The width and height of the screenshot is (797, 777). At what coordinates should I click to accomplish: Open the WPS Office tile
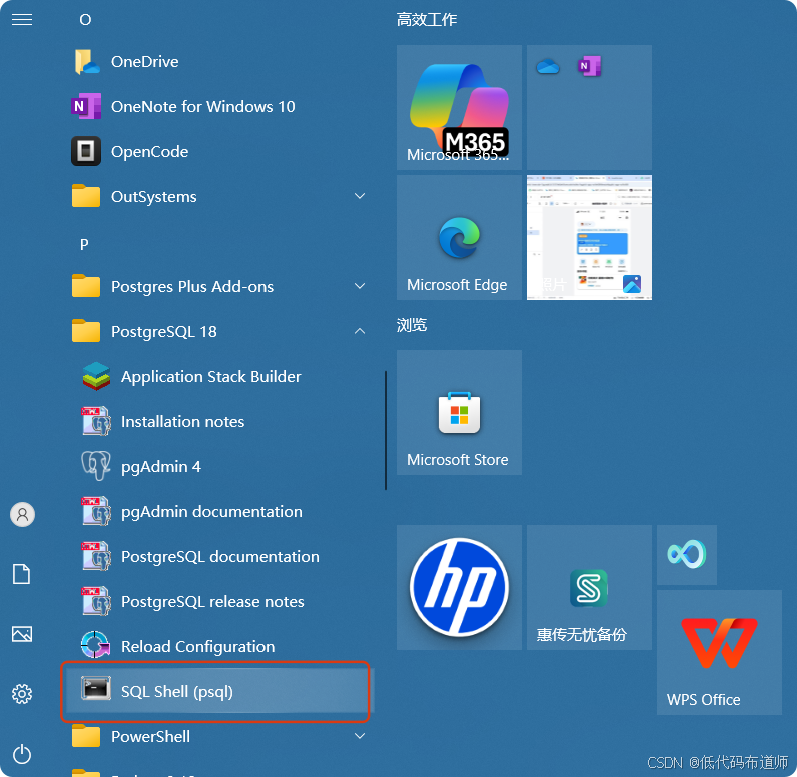[719, 652]
